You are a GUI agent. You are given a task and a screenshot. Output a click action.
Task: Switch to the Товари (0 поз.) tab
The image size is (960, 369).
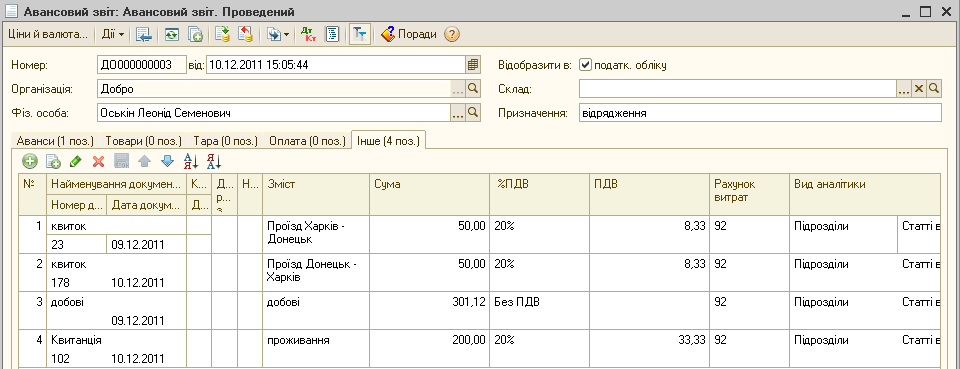coord(144,141)
